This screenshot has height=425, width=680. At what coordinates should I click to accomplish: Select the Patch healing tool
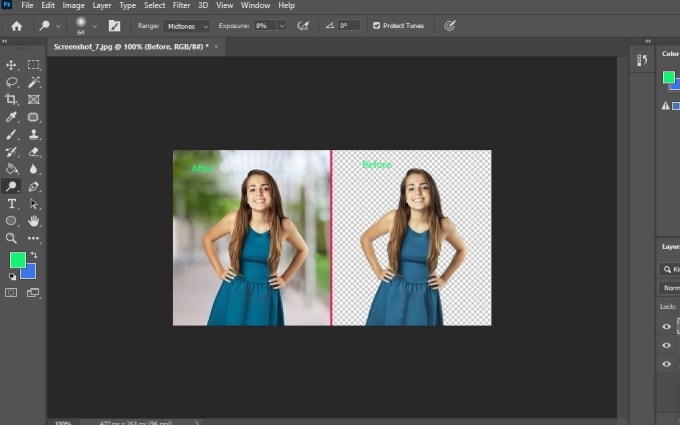pos(33,117)
